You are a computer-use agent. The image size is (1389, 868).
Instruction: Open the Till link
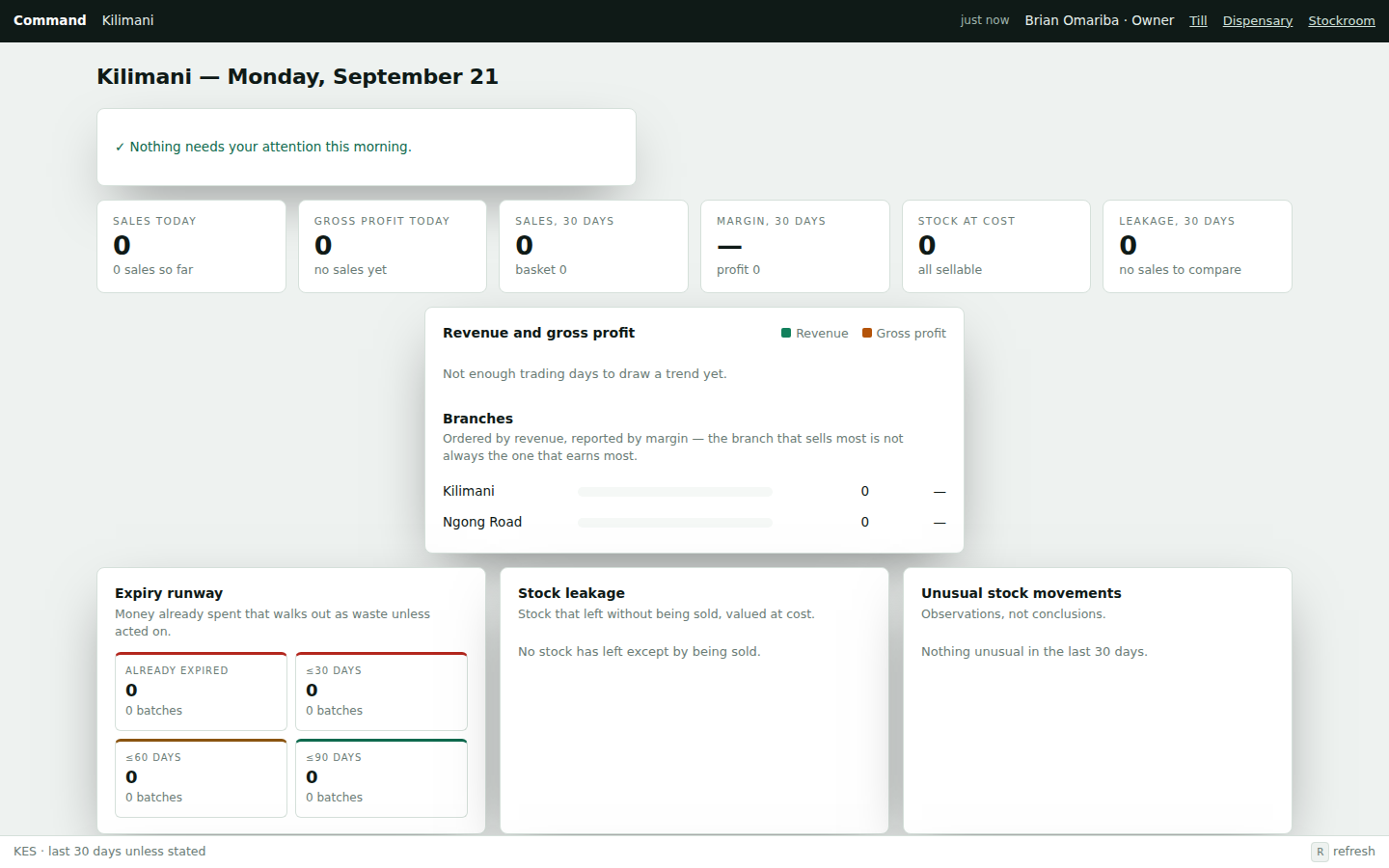[x=1198, y=20]
